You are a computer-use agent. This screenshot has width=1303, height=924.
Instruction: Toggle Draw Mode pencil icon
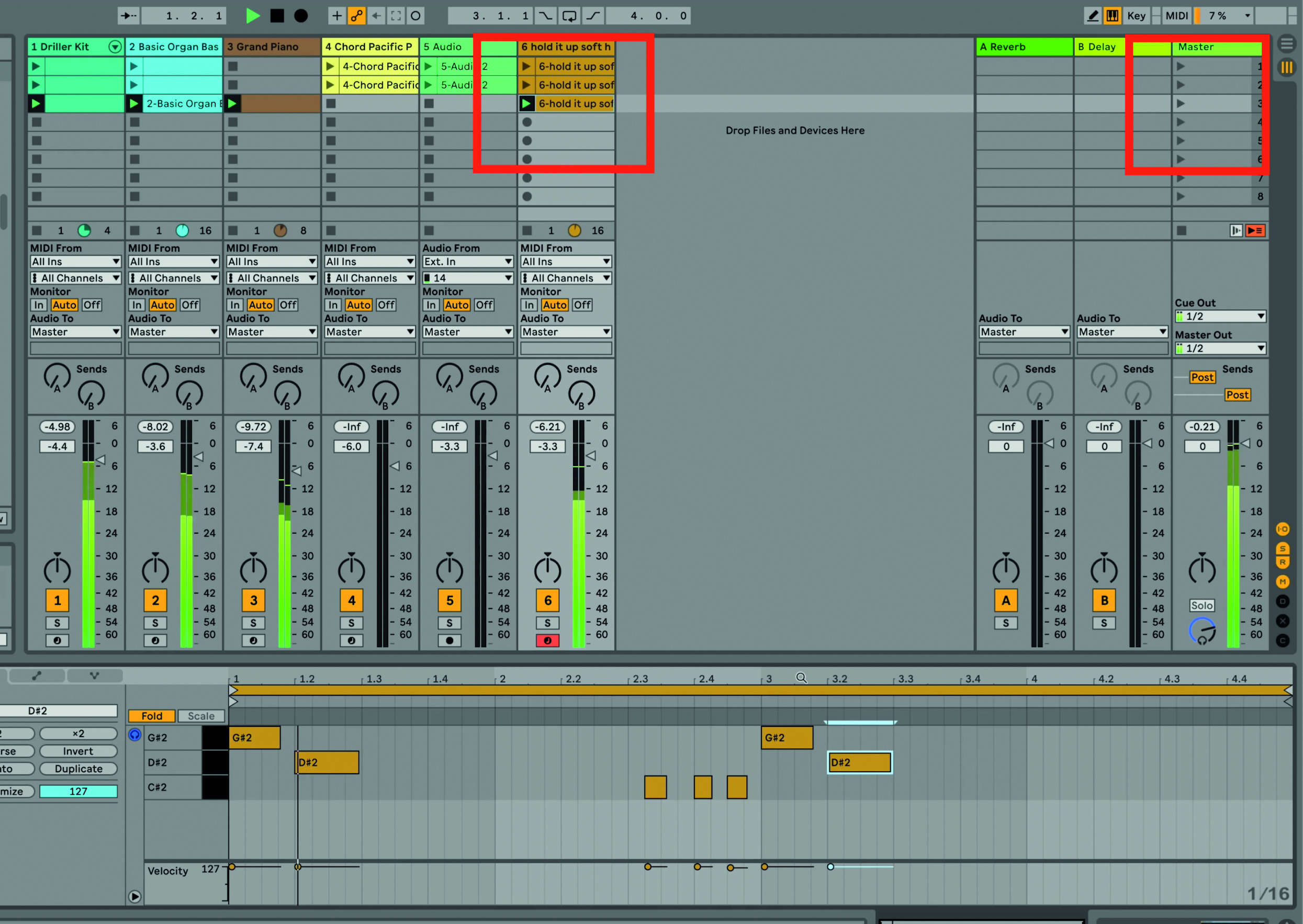tap(1093, 16)
